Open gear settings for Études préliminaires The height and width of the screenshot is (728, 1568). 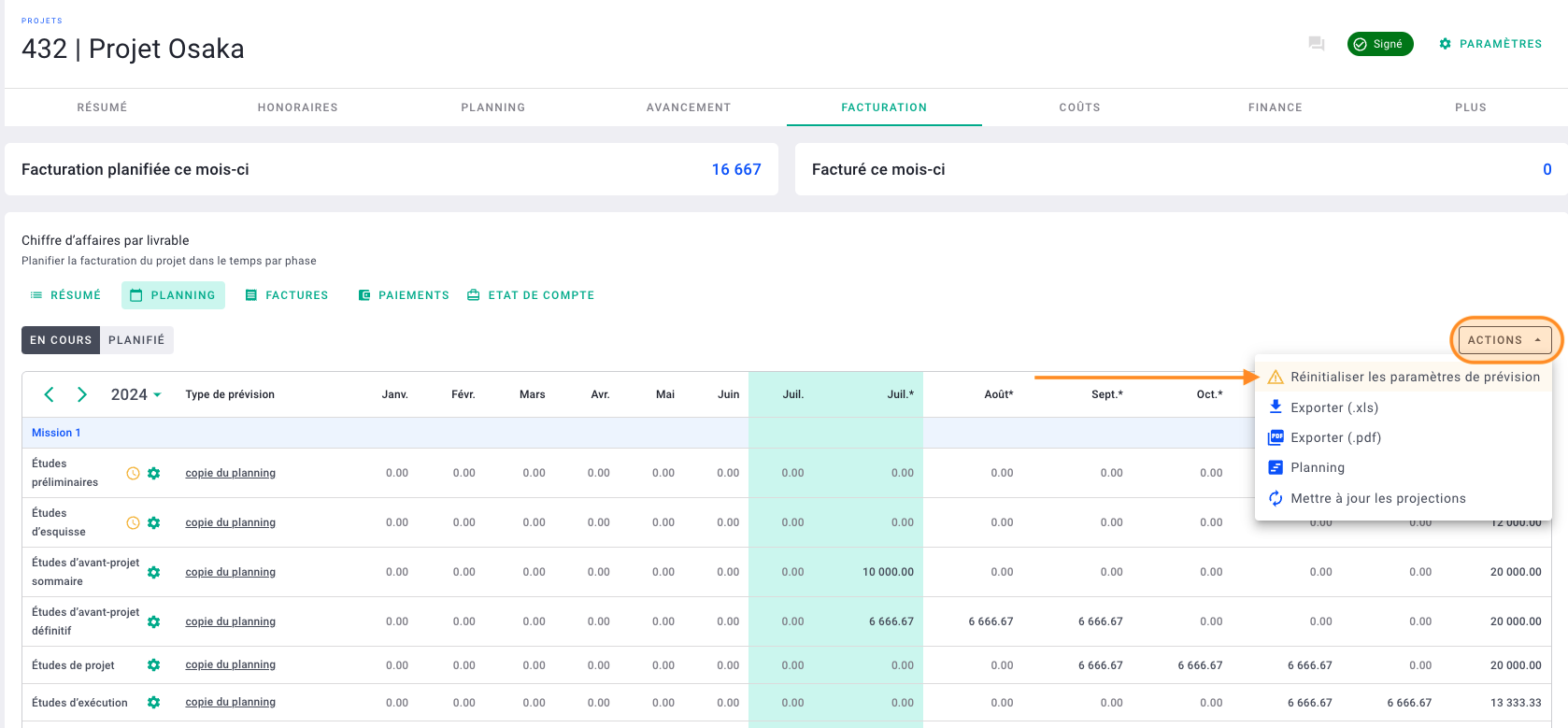coord(154,474)
